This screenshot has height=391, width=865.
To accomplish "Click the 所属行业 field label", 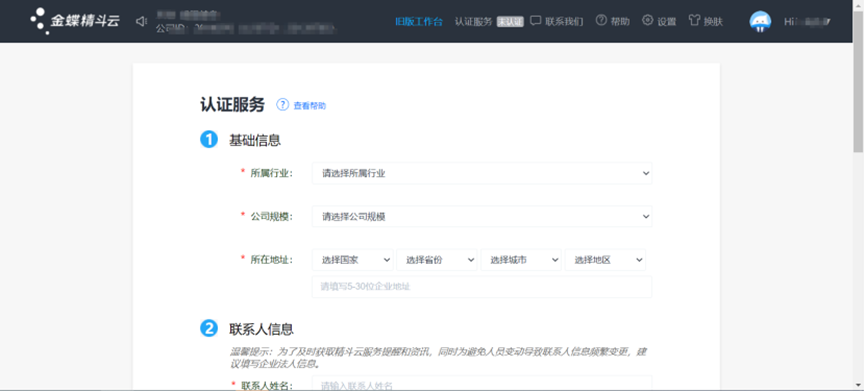I will tap(271, 173).
